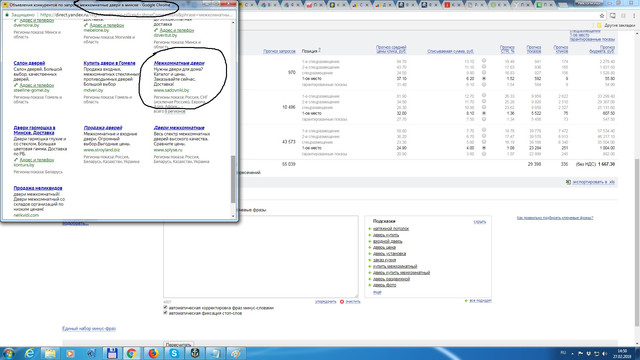
Task: Click 'экспортировать в xls' link
Action: point(593,182)
